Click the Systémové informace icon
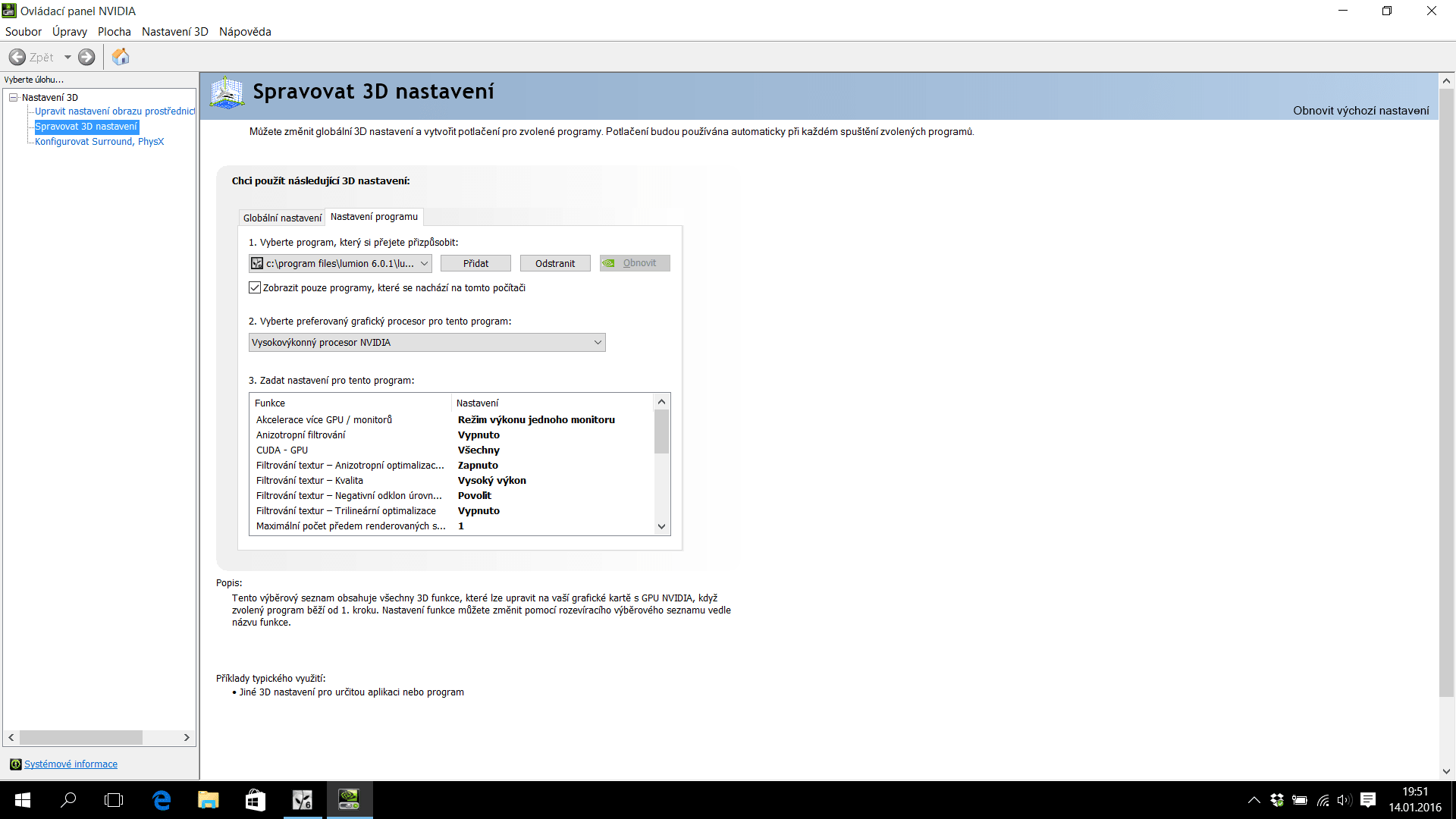 (x=15, y=764)
